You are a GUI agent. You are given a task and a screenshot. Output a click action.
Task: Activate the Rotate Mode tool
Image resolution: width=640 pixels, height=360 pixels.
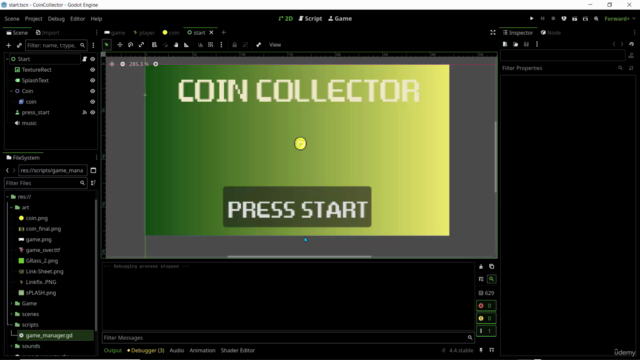point(131,45)
